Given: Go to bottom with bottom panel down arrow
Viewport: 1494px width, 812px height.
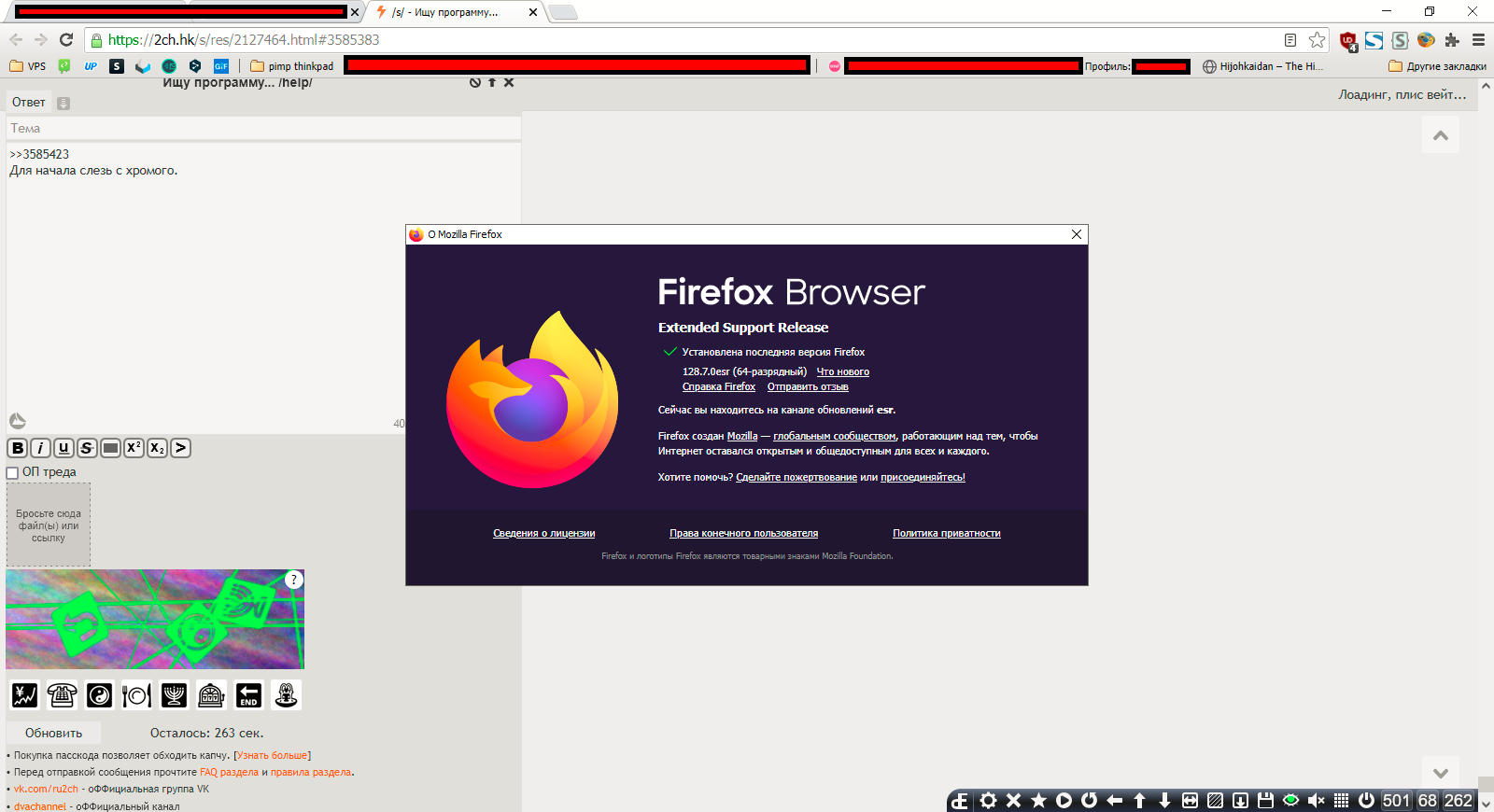Looking at the screenshot, I should click(x=1164, y=801).
